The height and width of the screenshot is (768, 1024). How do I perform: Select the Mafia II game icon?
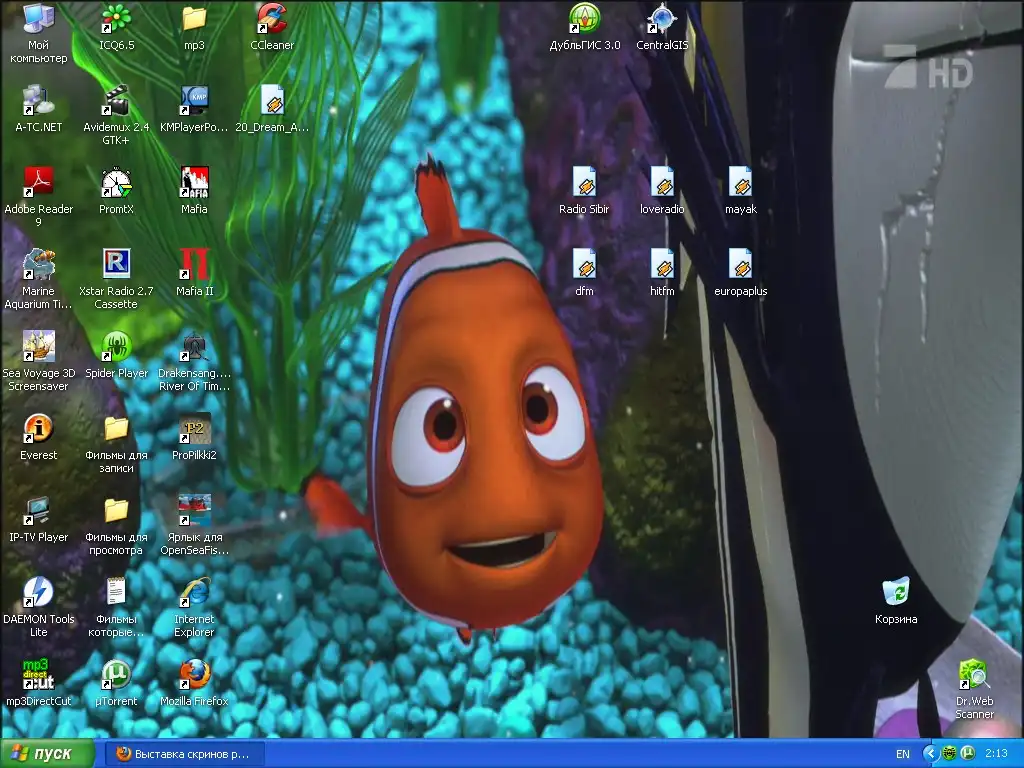pos(194,265)
